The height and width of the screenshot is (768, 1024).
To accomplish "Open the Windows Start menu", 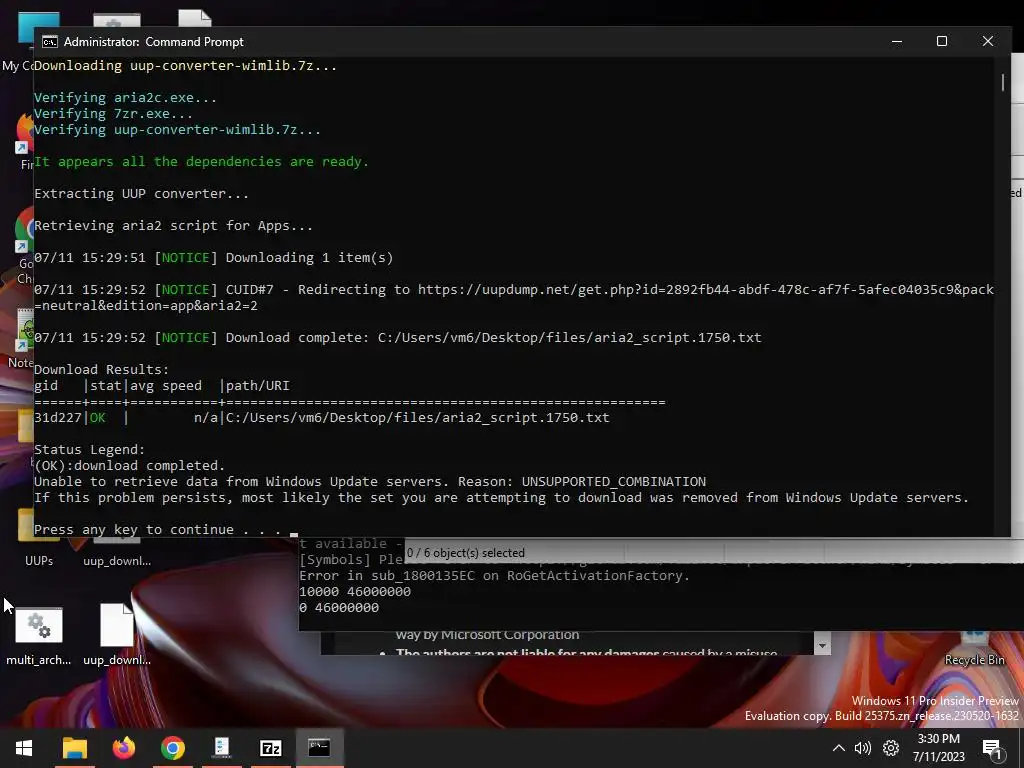I will [24, 748].
